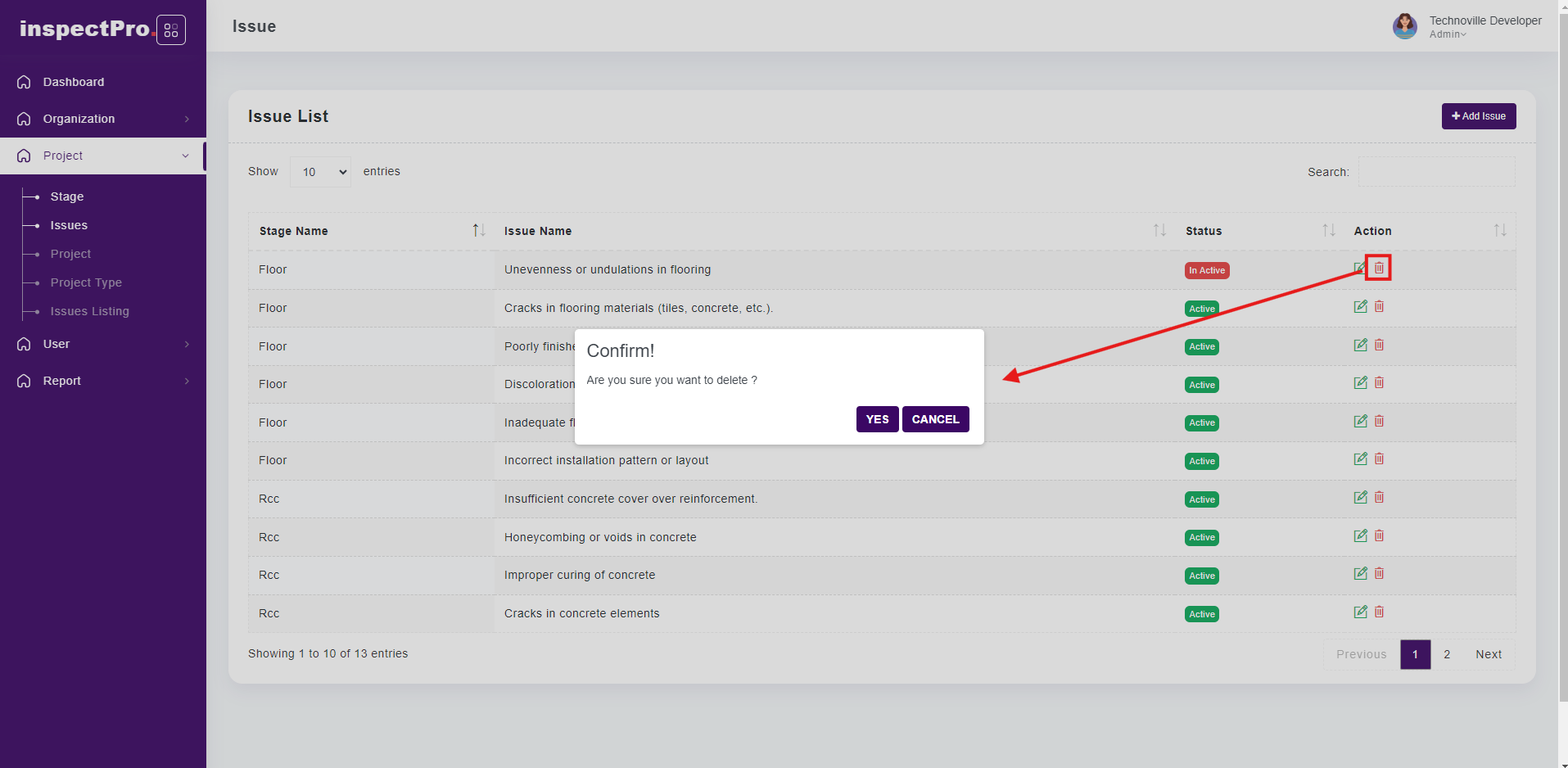1568x768 pixels.
Task: Click edit icon for Improper curing of concrete
Action: tap(1360, 574)
